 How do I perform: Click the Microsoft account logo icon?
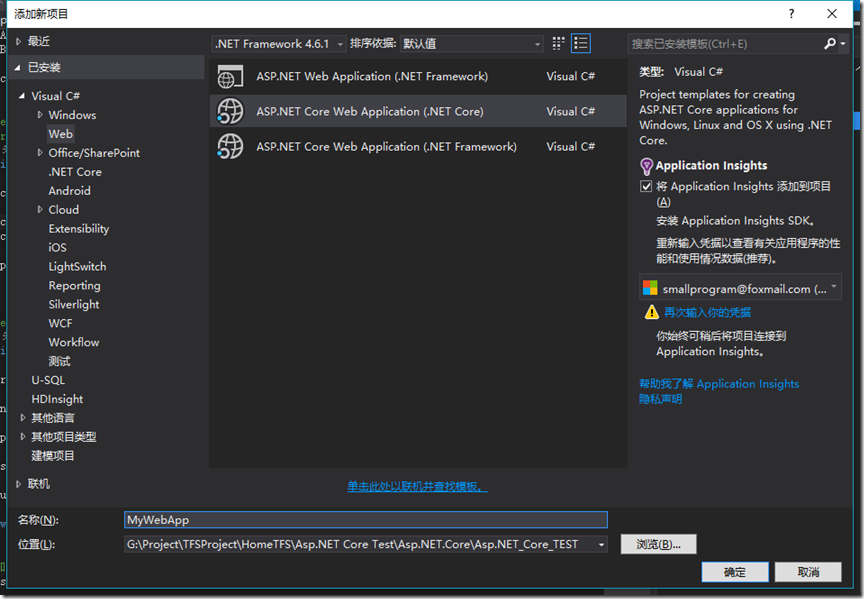pos(650,288)
